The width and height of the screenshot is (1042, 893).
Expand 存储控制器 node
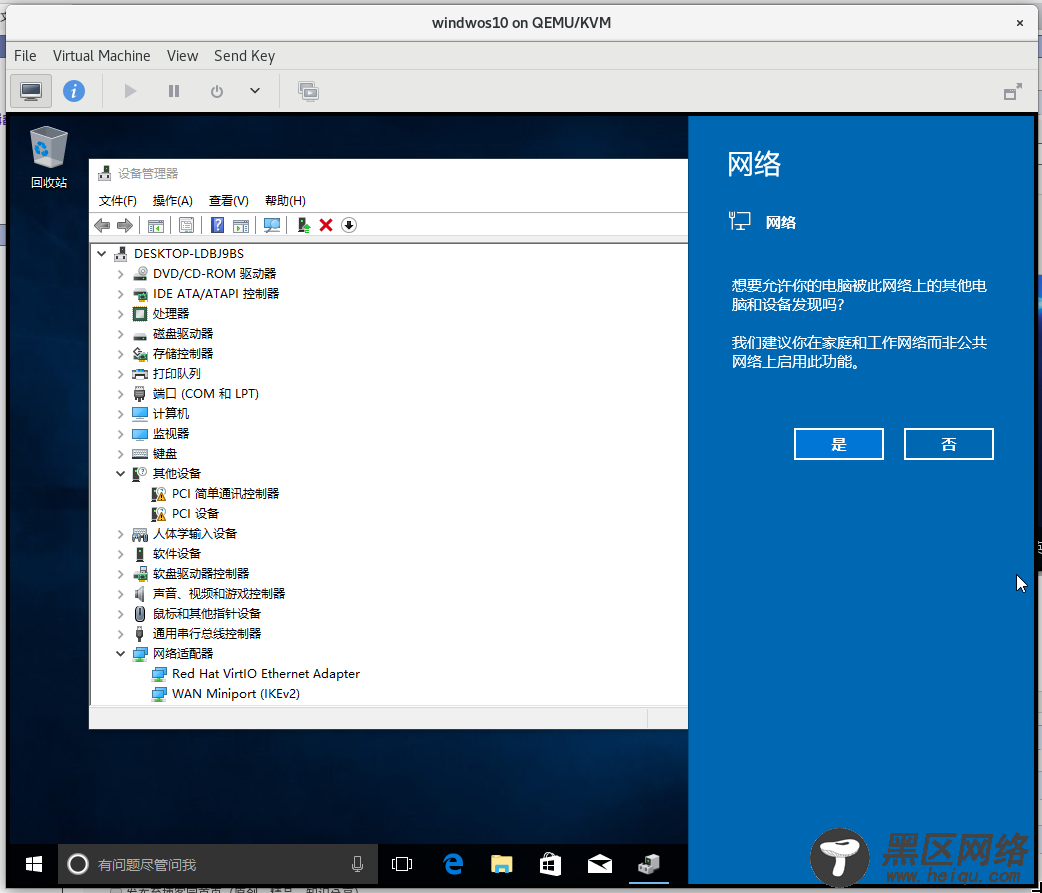pyautogui.click(x=120, y=353)
